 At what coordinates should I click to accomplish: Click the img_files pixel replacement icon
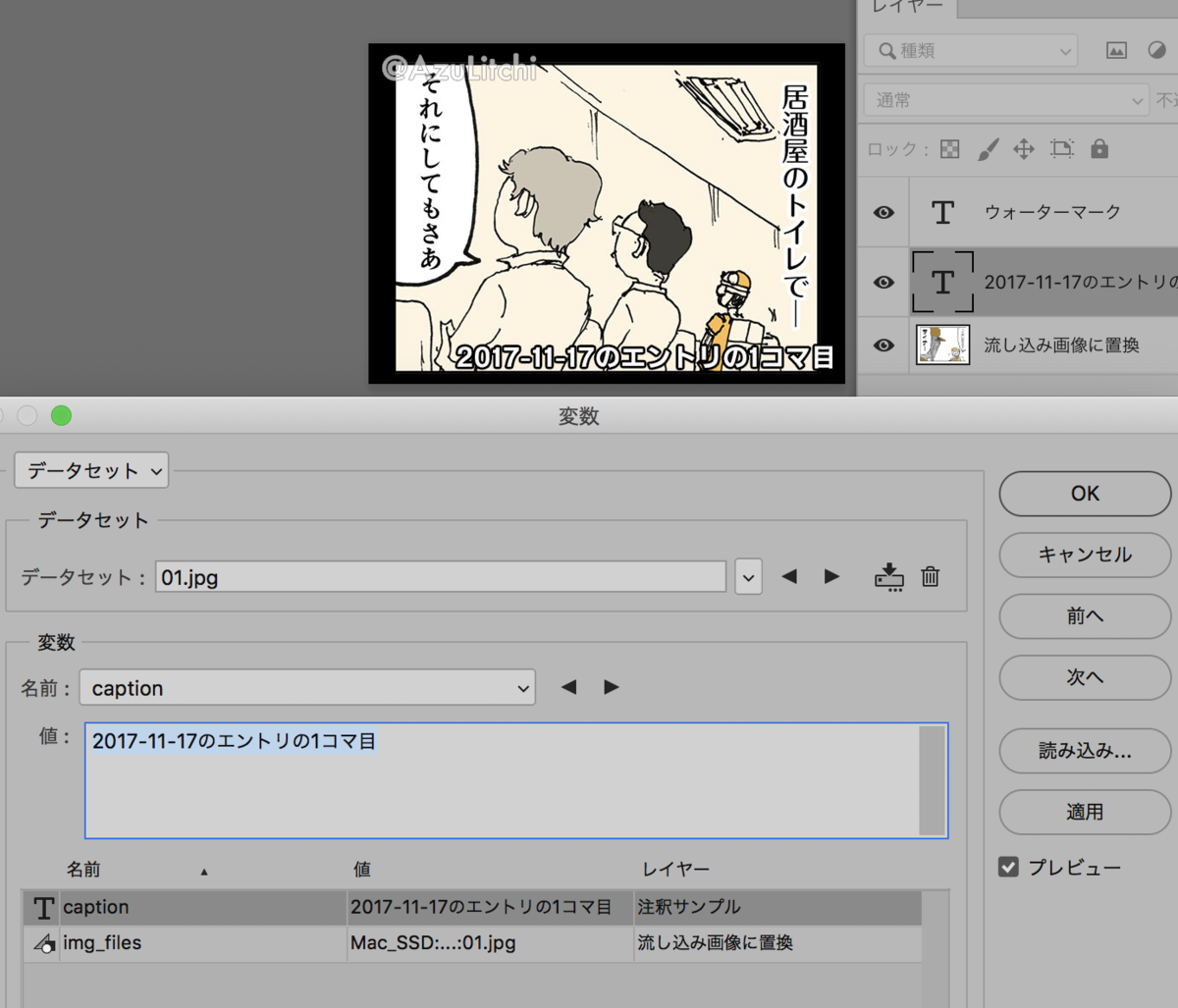(43, 943)
